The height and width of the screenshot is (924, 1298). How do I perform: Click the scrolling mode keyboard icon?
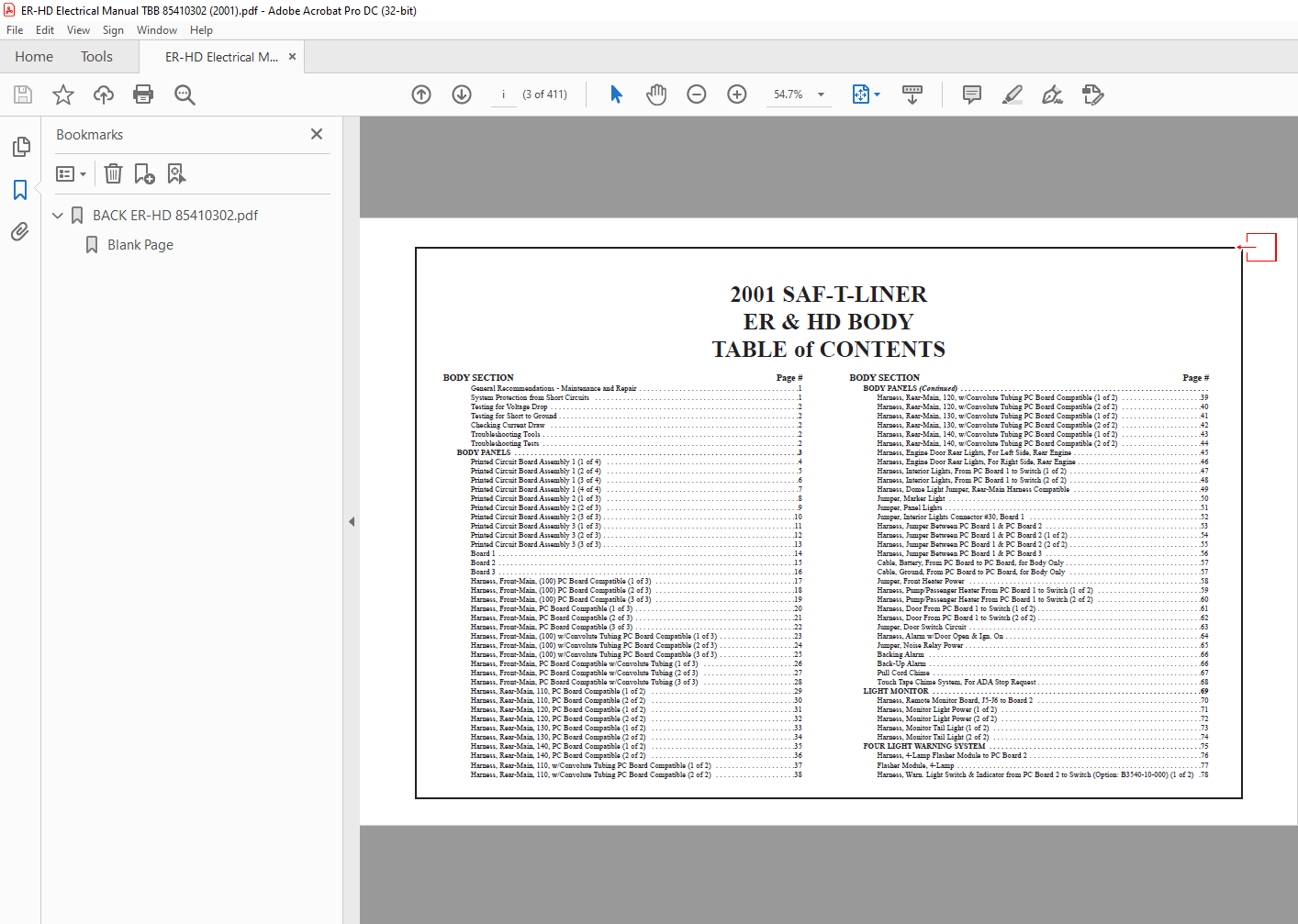pyautogui.click(x=912, y=95)
